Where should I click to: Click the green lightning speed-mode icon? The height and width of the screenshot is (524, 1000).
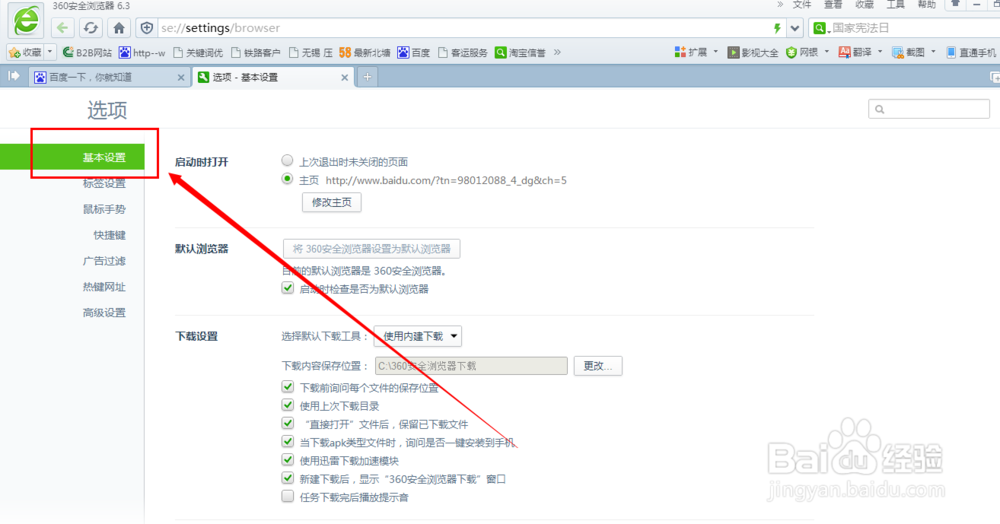tap(777, 28)
